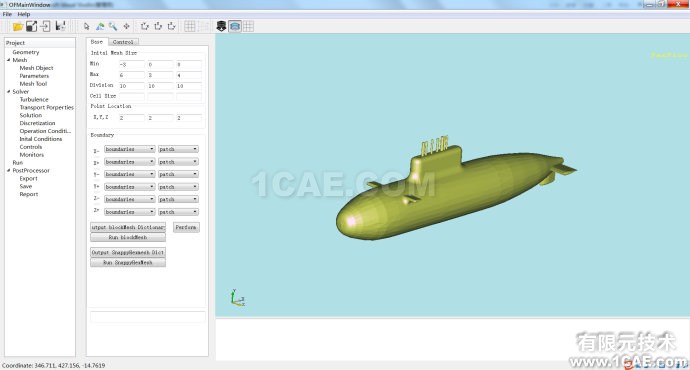Choose the magnifier zoom tool
690x370 pixels.
click(x=113, y=27)
